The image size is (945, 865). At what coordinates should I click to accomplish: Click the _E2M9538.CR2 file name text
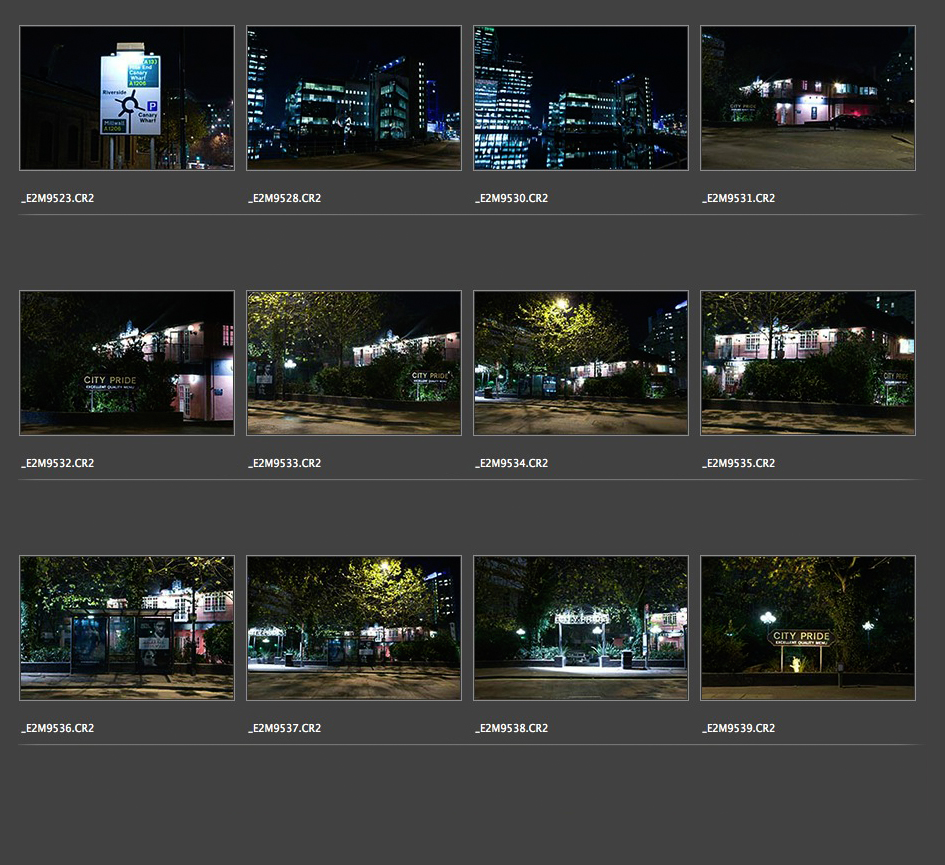click(x=512, y=728)
